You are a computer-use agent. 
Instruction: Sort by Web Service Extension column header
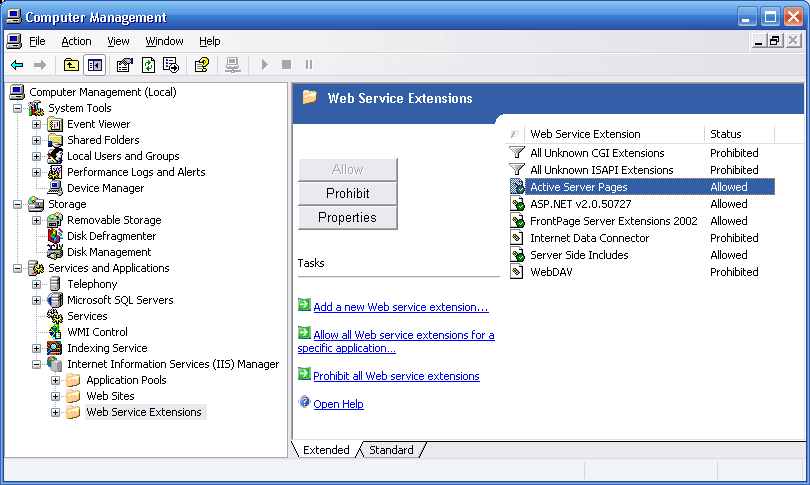(614, 134)
